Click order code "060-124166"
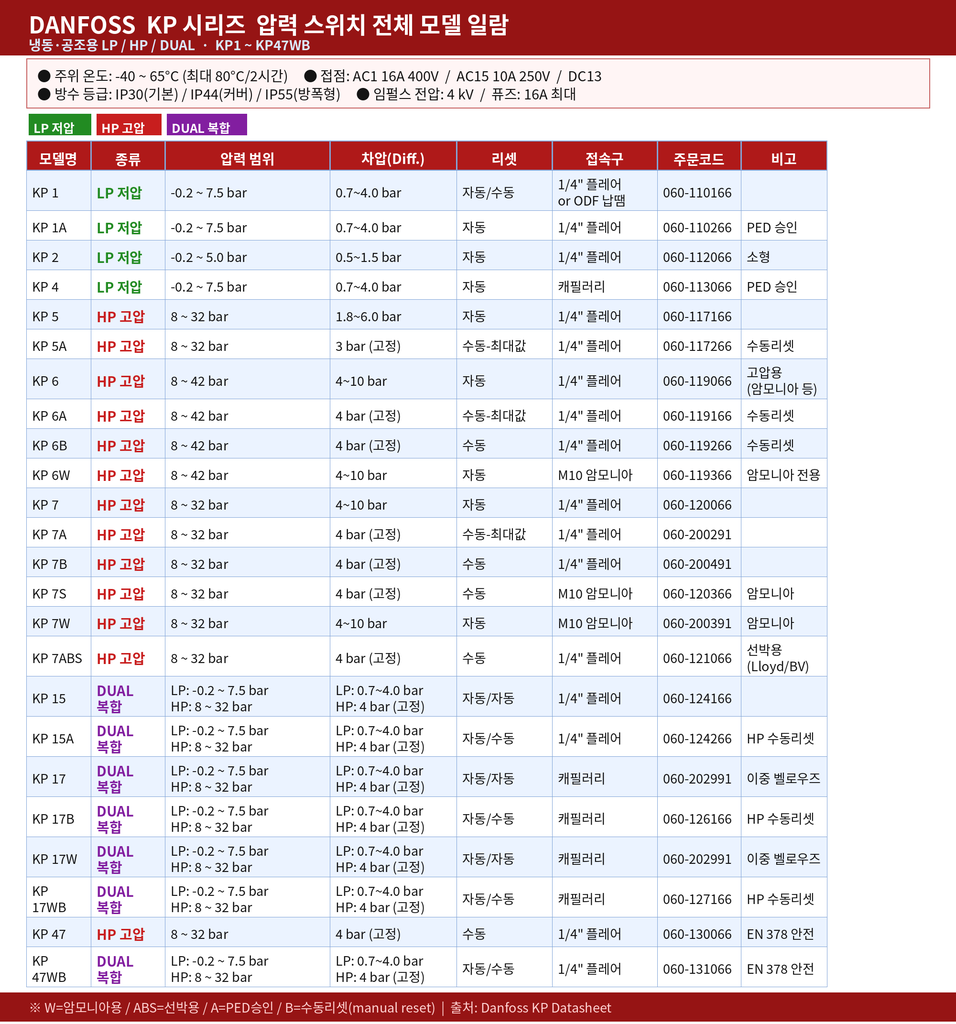Image resolution: width=956 pixels, height=1024 pixels. coord(697,698)
